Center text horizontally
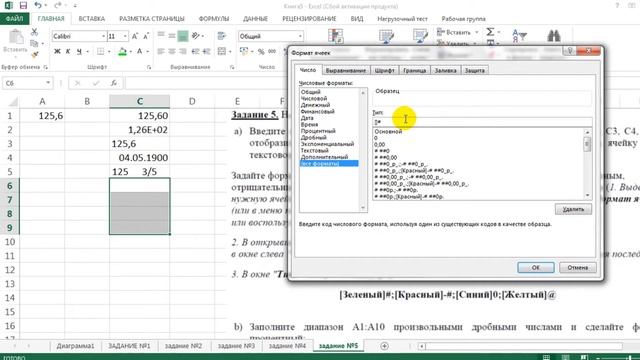The image size is (640, 360). pyautogui.click(x=172, y=51)
